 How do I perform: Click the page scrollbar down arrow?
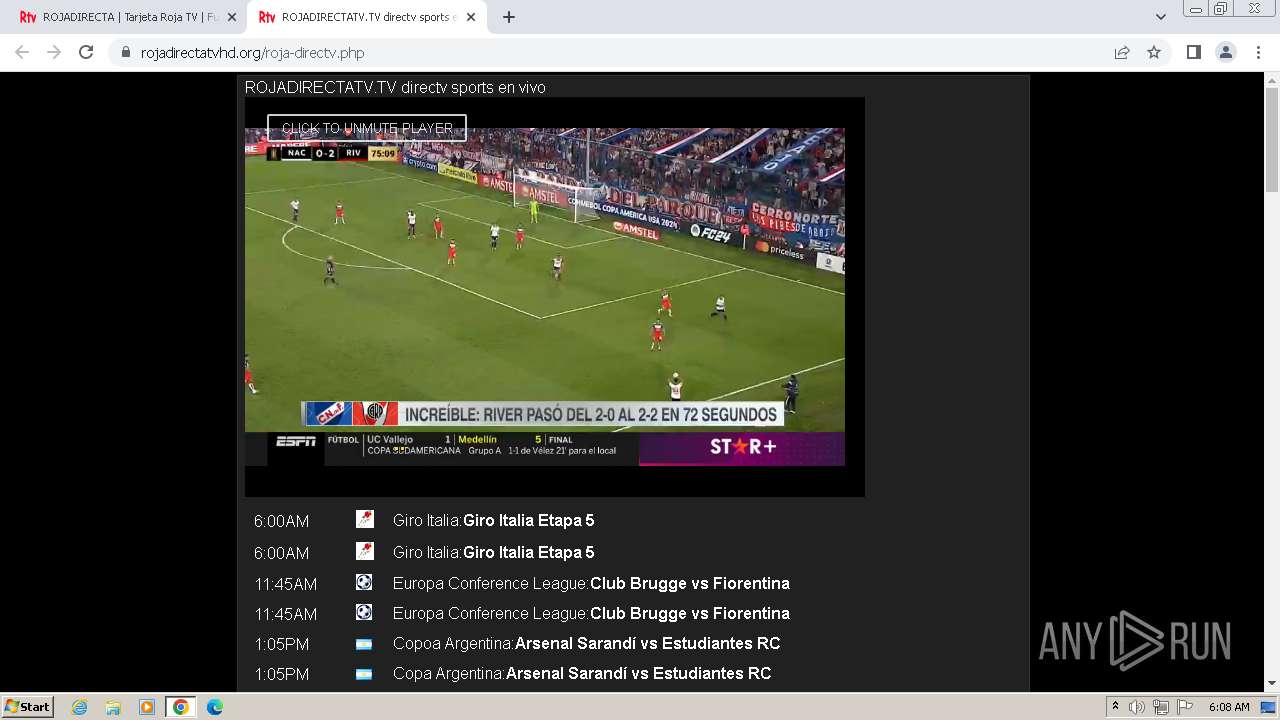coord(1272,684)
